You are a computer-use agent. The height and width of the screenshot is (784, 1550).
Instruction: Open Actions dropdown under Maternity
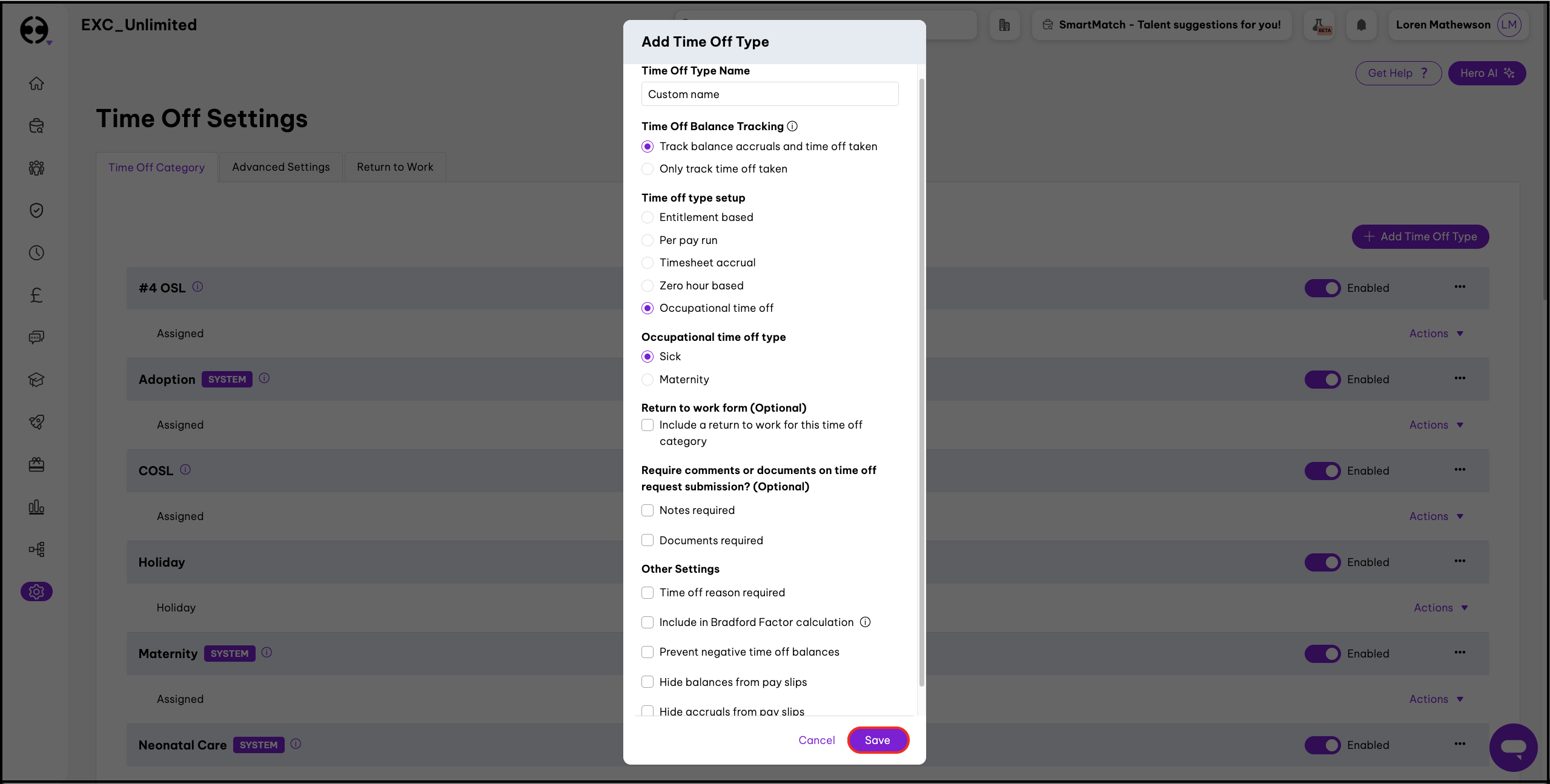1436,699
